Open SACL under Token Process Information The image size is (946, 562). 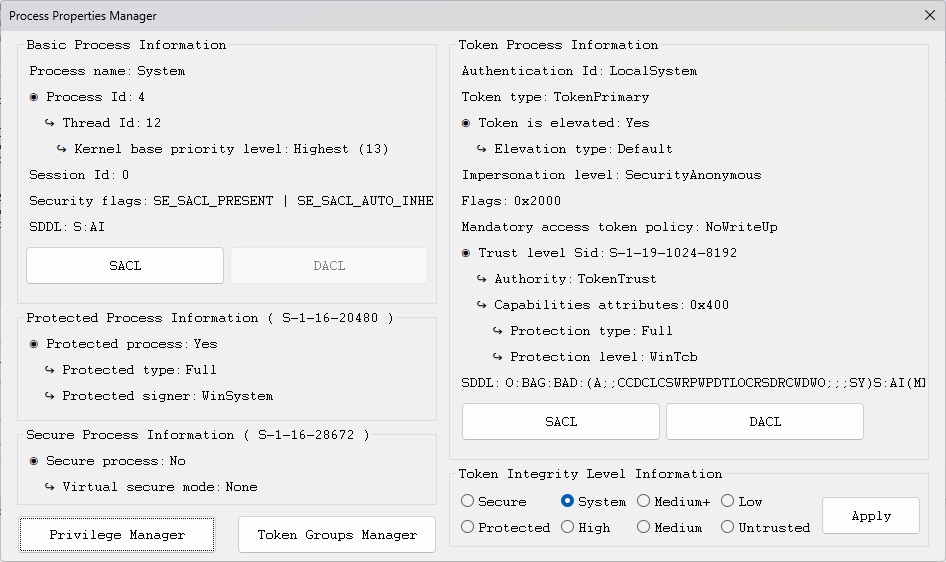click(x=561, y=422)
